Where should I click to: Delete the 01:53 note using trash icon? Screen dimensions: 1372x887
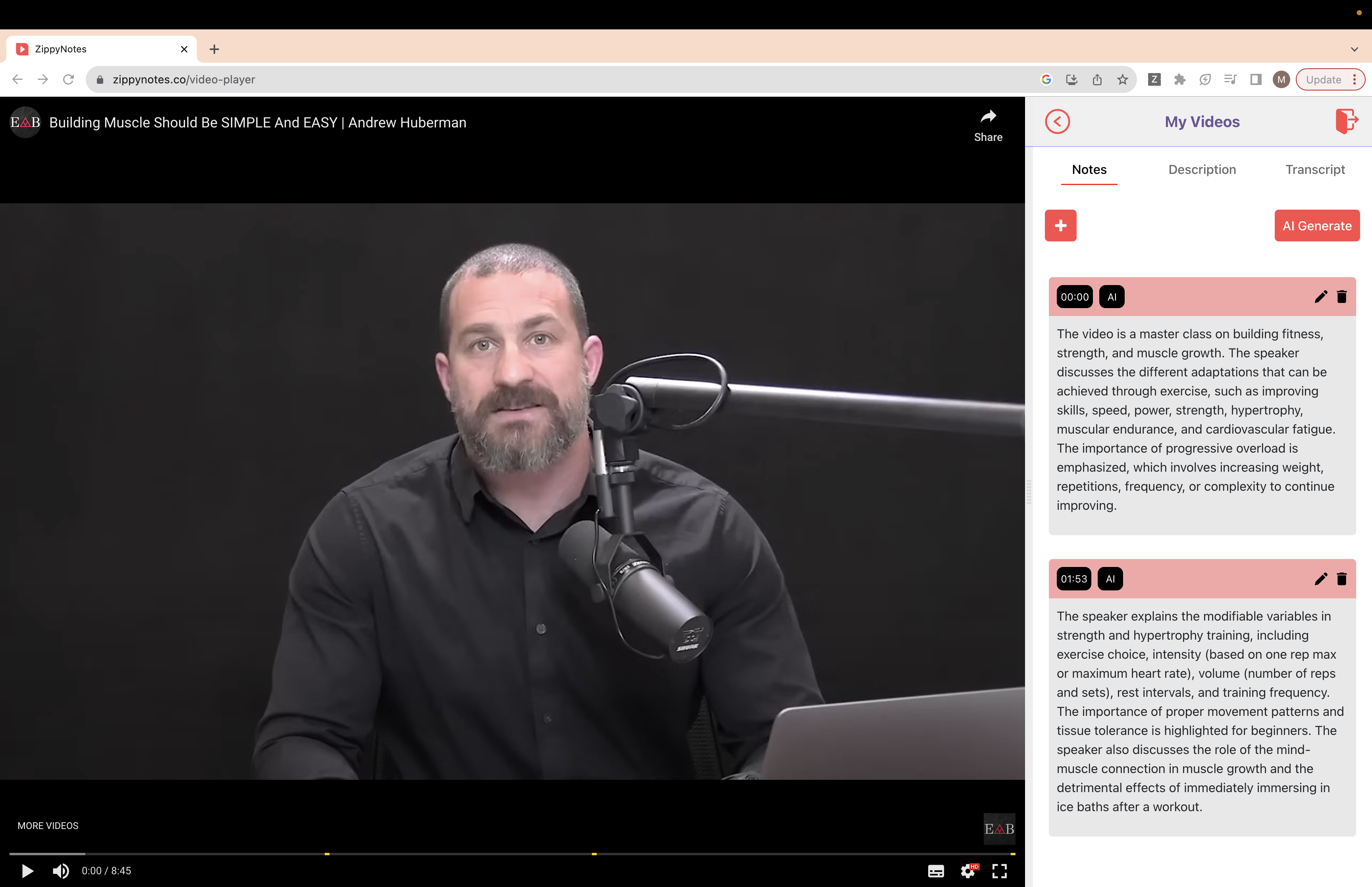(1341, 579)
